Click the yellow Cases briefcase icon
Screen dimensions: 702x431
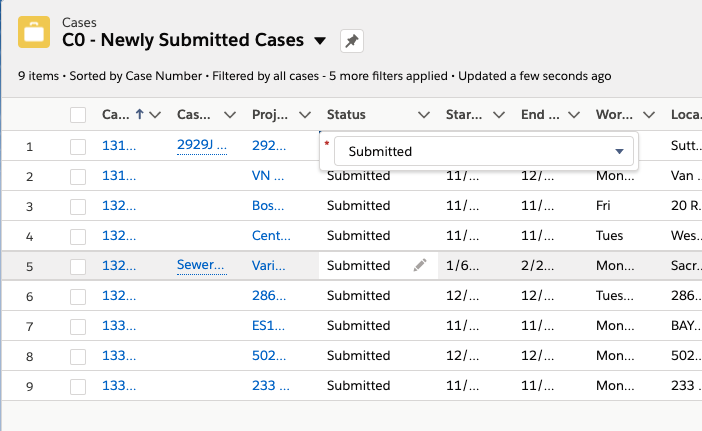[35, 31]
